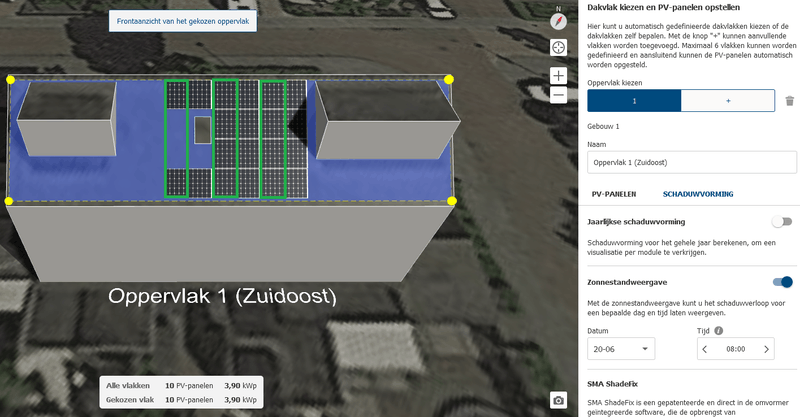Enable Jaarlijkse schaduwvorming toggle
Image resolution: width=800 pixels, height=417 pixels.
(x=782, y=222)
